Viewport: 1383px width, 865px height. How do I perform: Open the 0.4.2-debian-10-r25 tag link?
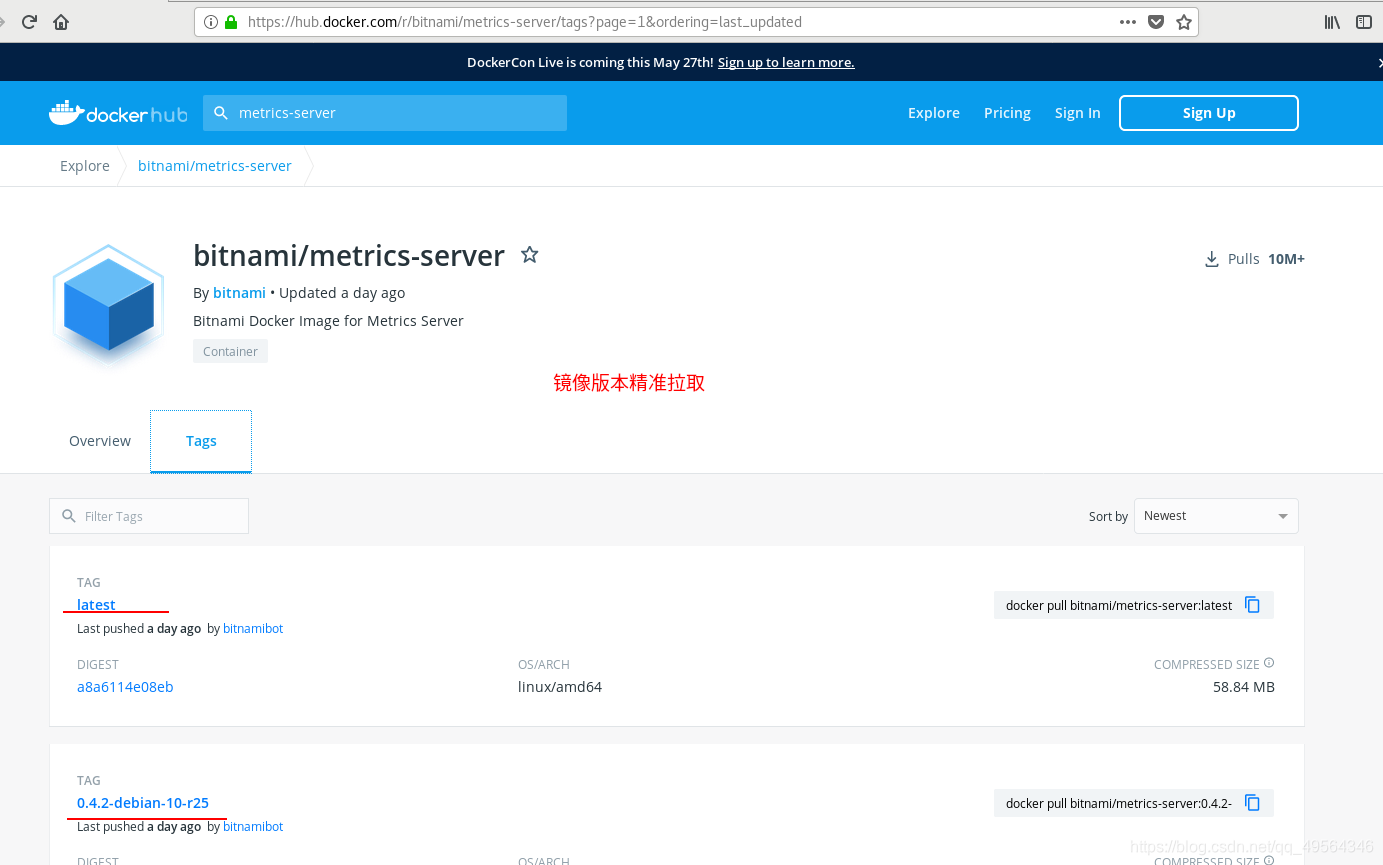(x=143, y=803)
